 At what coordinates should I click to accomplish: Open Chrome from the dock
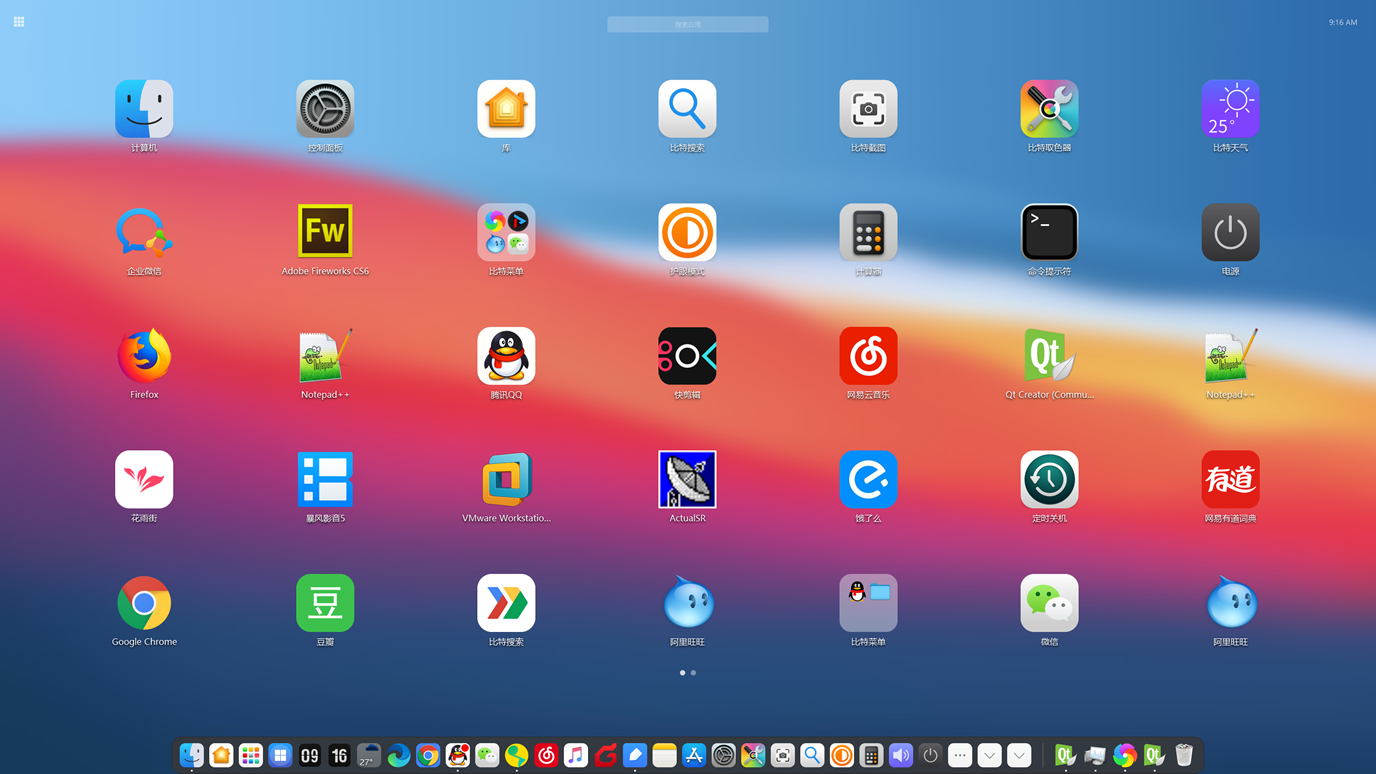click(x=428, y=756)
